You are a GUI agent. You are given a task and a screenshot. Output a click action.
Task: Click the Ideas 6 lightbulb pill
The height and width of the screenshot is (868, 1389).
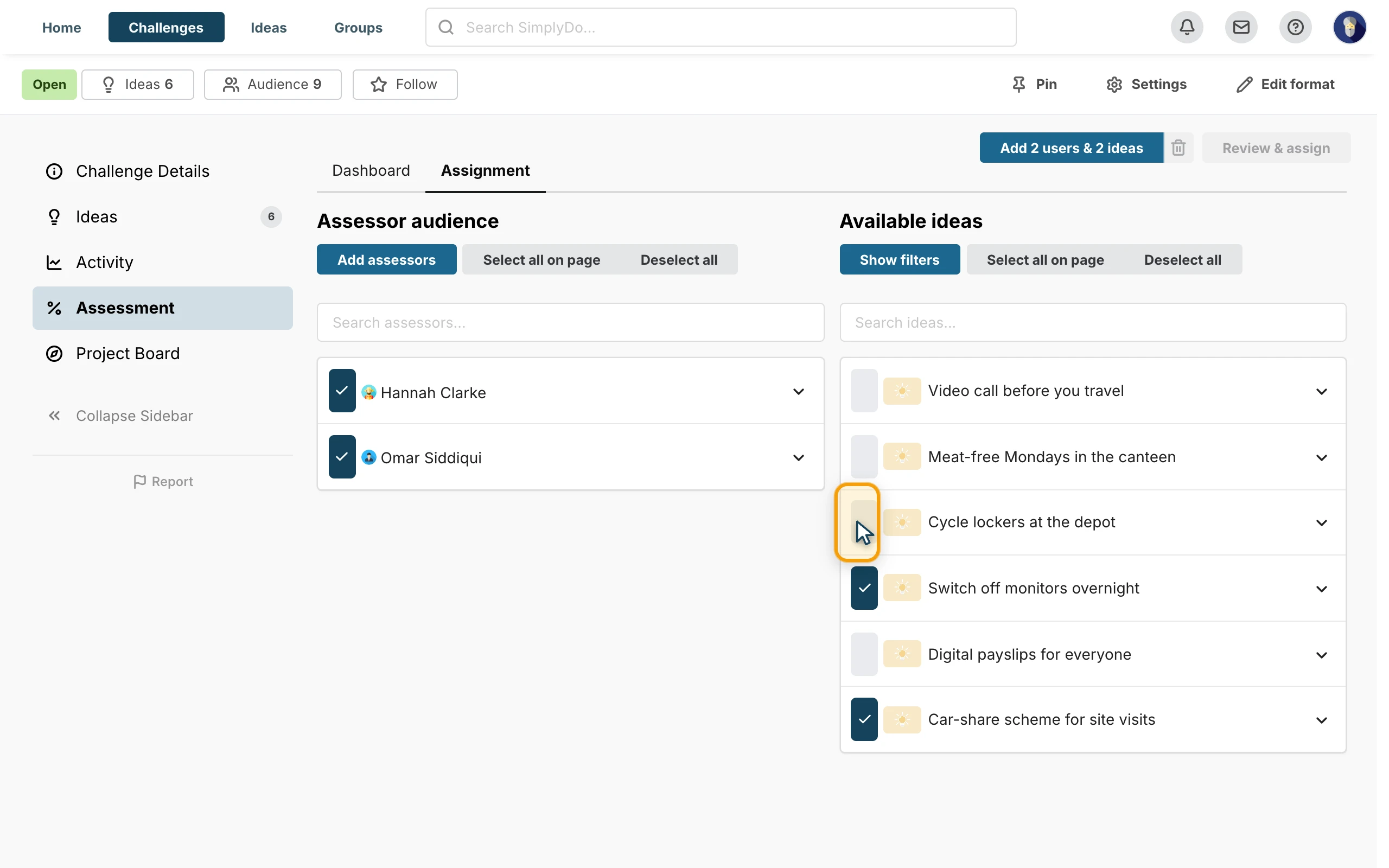point(138,85)
